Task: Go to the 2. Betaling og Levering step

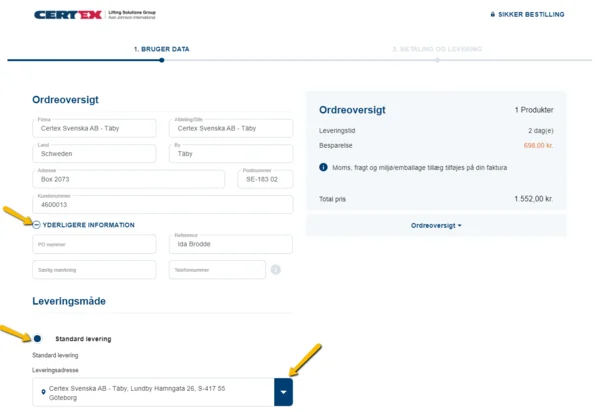Action: (x=437, y=49)
